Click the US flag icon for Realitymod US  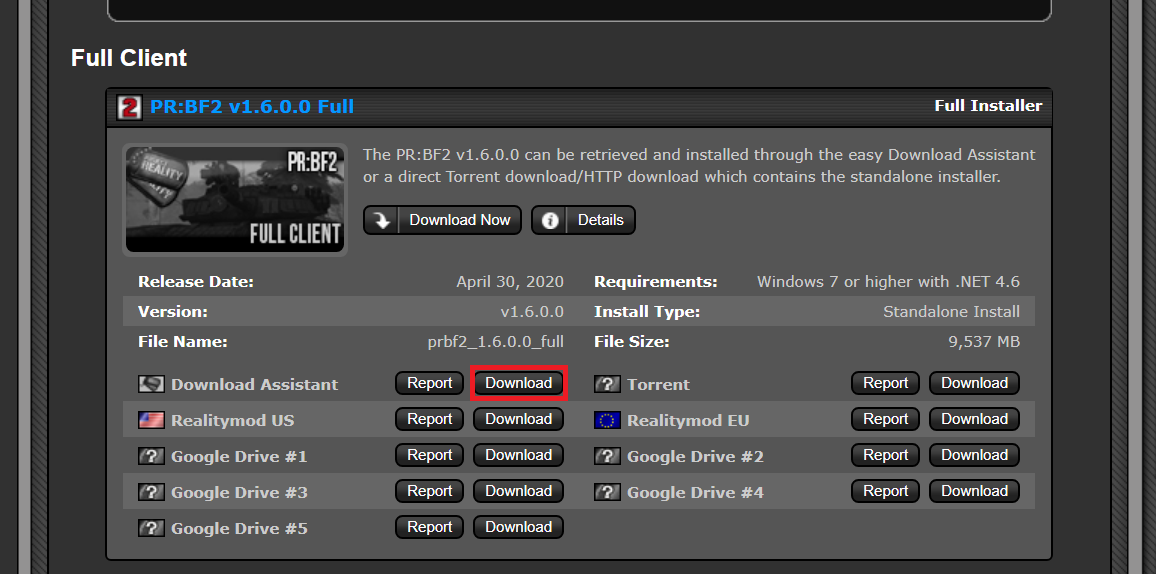(x=151, y=420)
